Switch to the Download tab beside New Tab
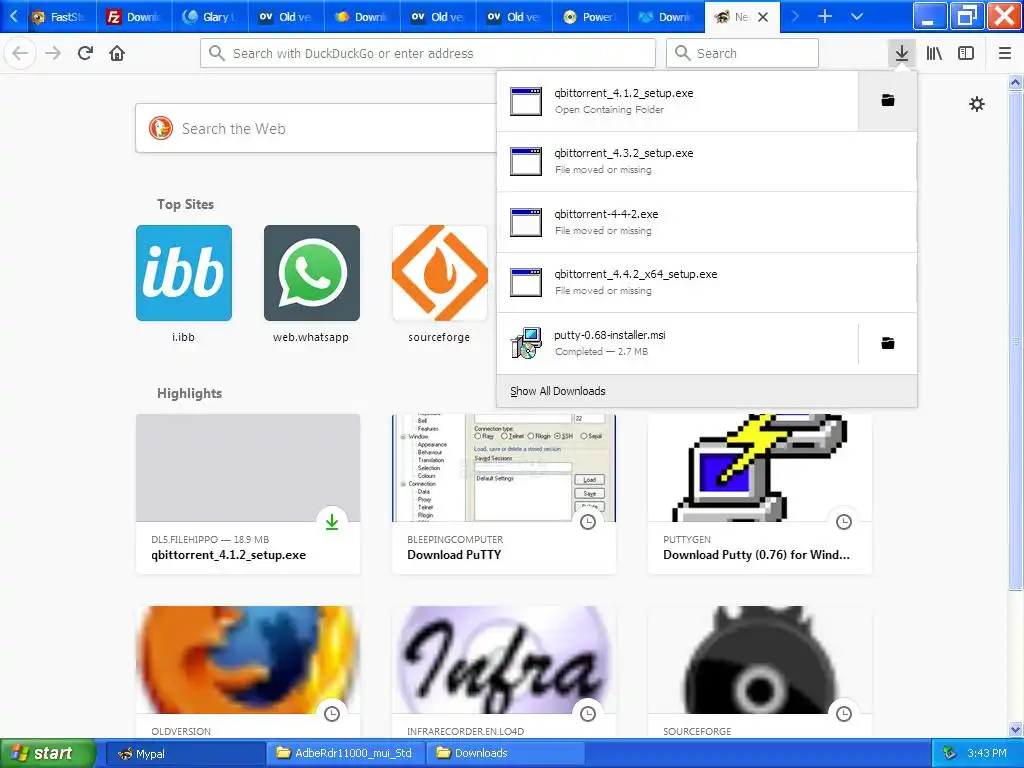 point(666,17)
